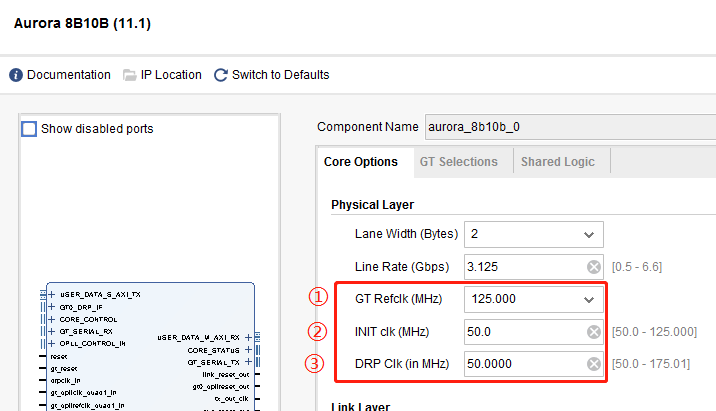
Task: Open the GT Refclk dropdown
Action: click(588, 299)
